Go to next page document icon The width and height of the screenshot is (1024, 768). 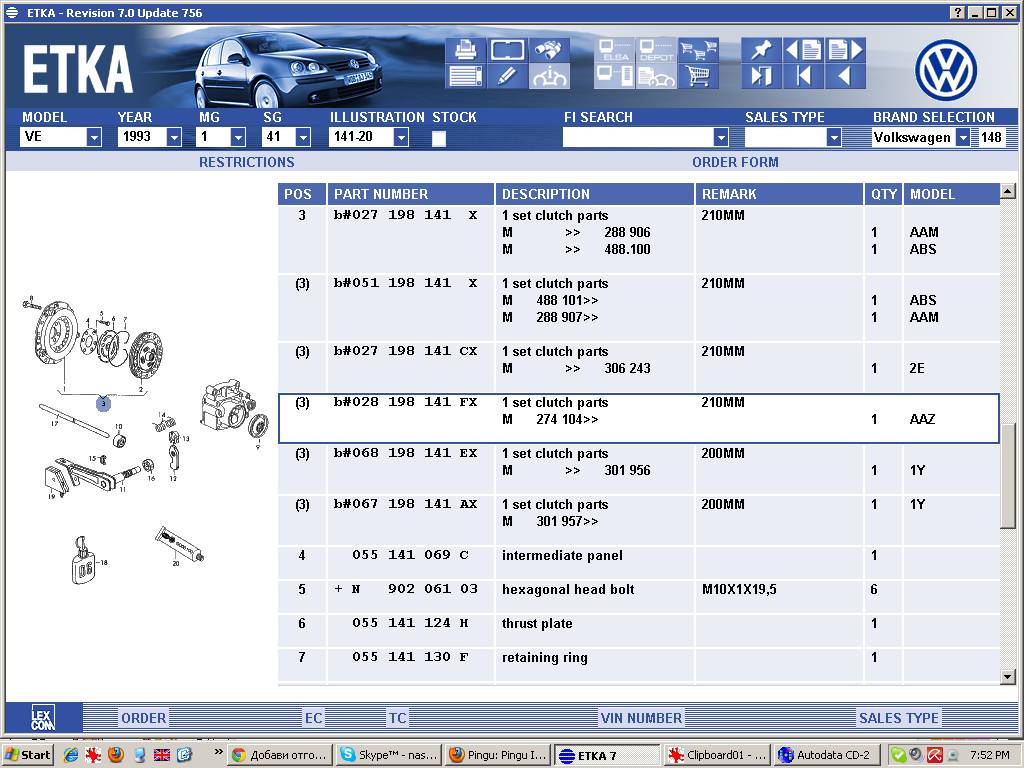(x=845, y=49)
